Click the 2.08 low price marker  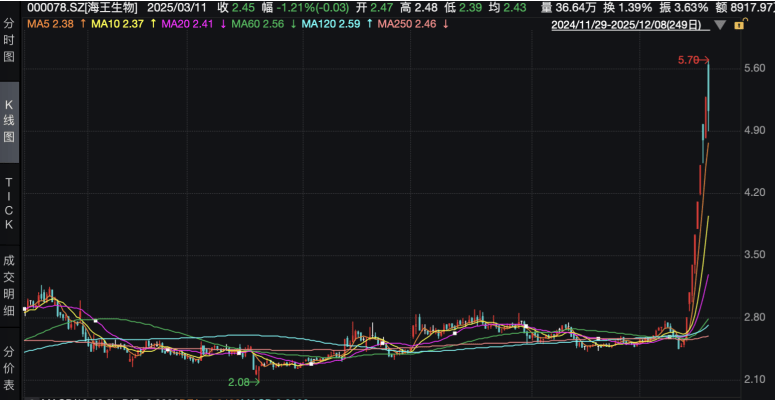[240, 382]
